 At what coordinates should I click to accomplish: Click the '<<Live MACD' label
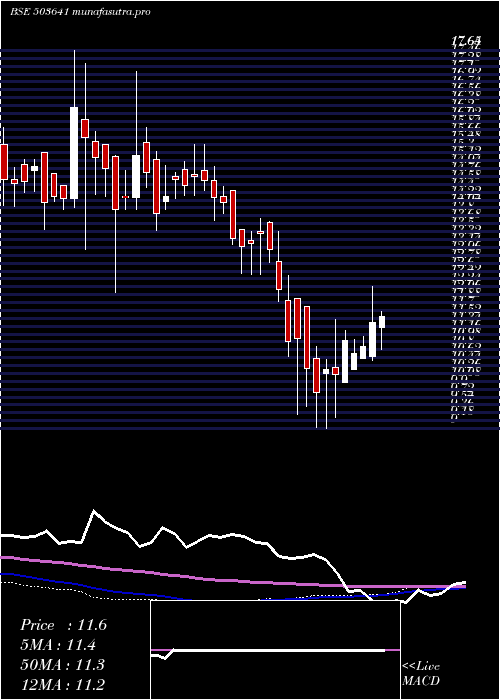(421, 674)
